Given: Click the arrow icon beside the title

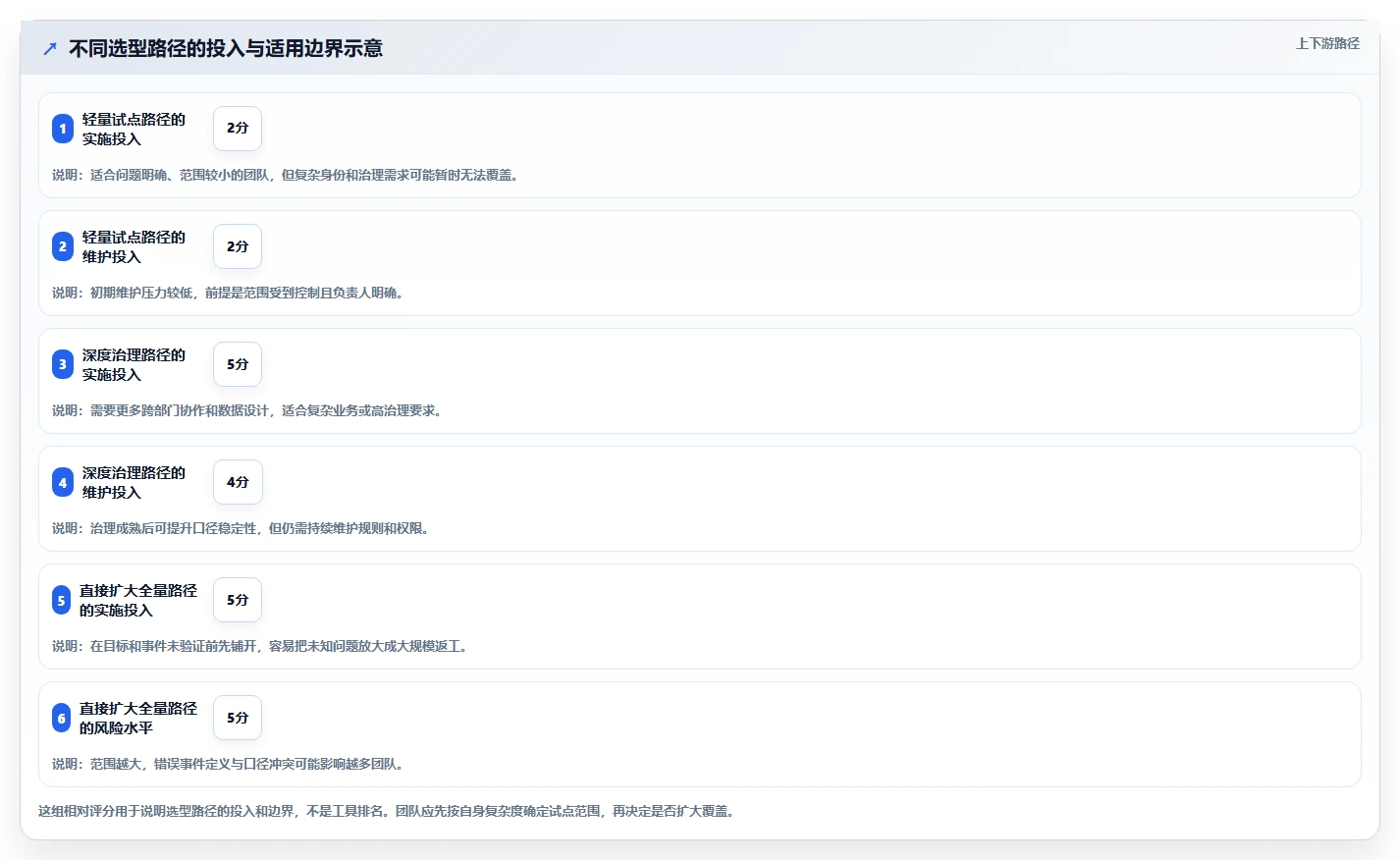Looking at the screenshot, I should (x=50, y=48).
